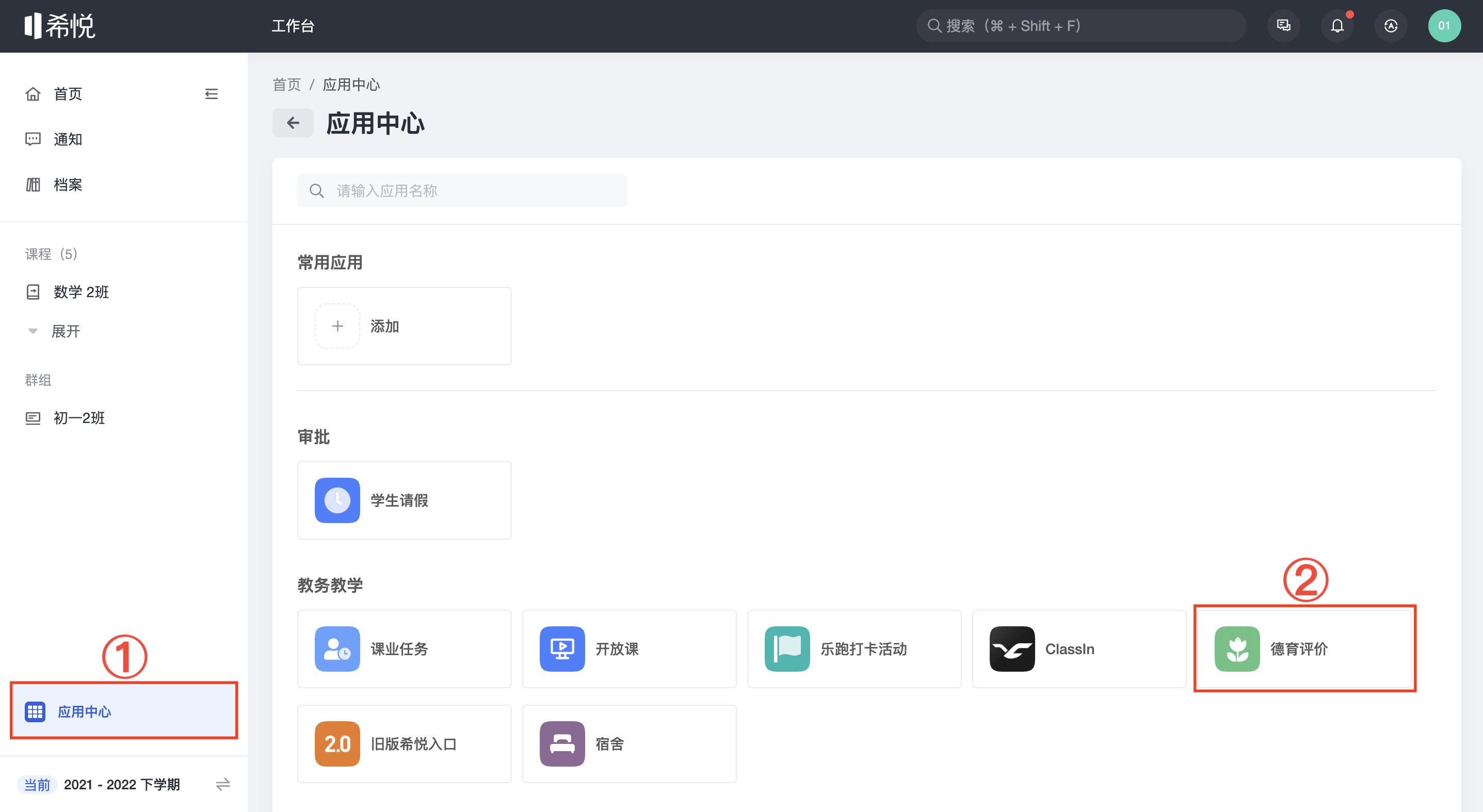Open the 德育评价 app
1483x812 pixels.
1304,649
